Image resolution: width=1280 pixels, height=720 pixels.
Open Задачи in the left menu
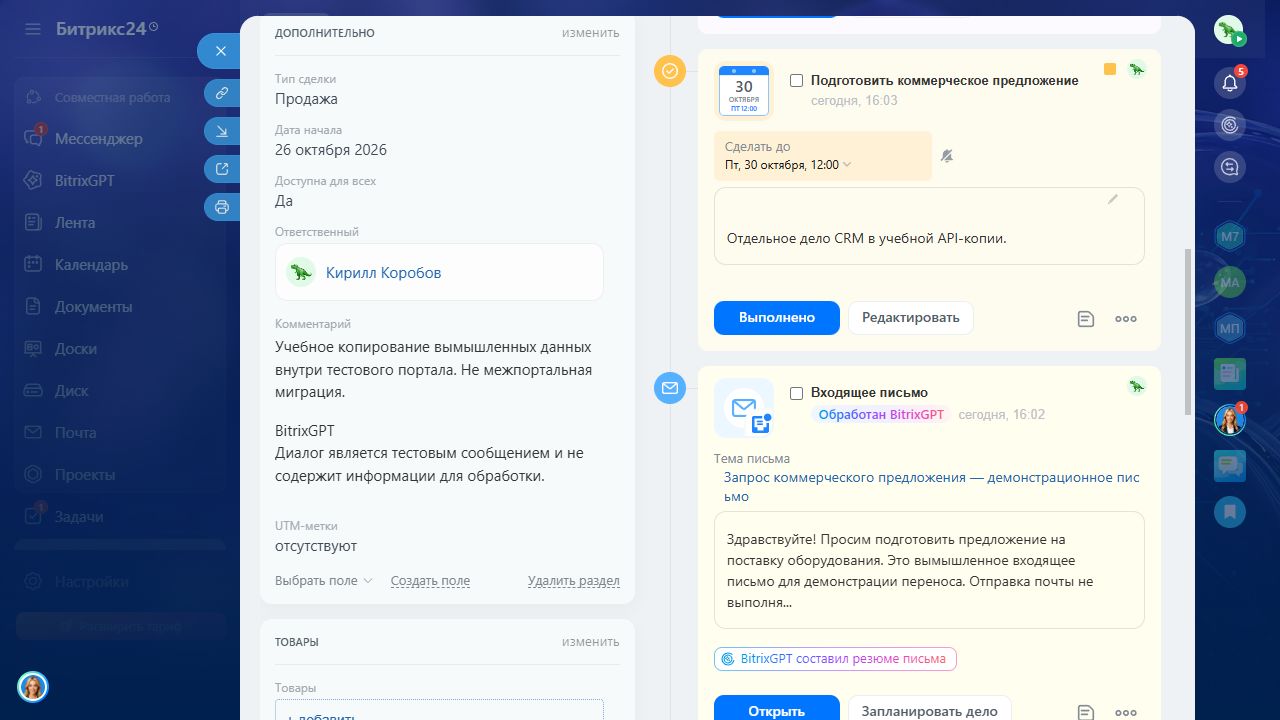(x=79, y=517)
